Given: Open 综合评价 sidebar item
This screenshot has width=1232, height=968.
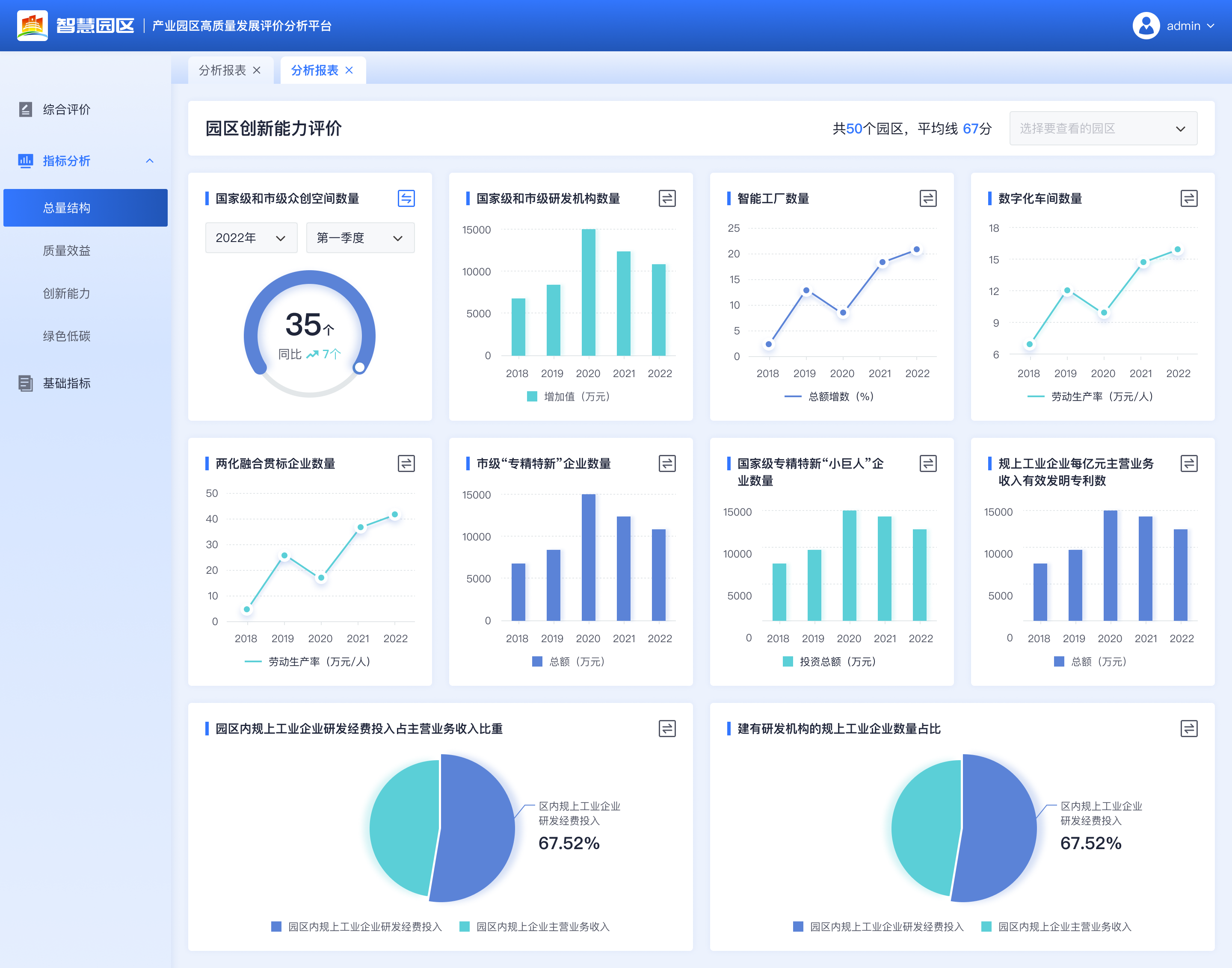Looking at the screenshot, I should [67, 109].
